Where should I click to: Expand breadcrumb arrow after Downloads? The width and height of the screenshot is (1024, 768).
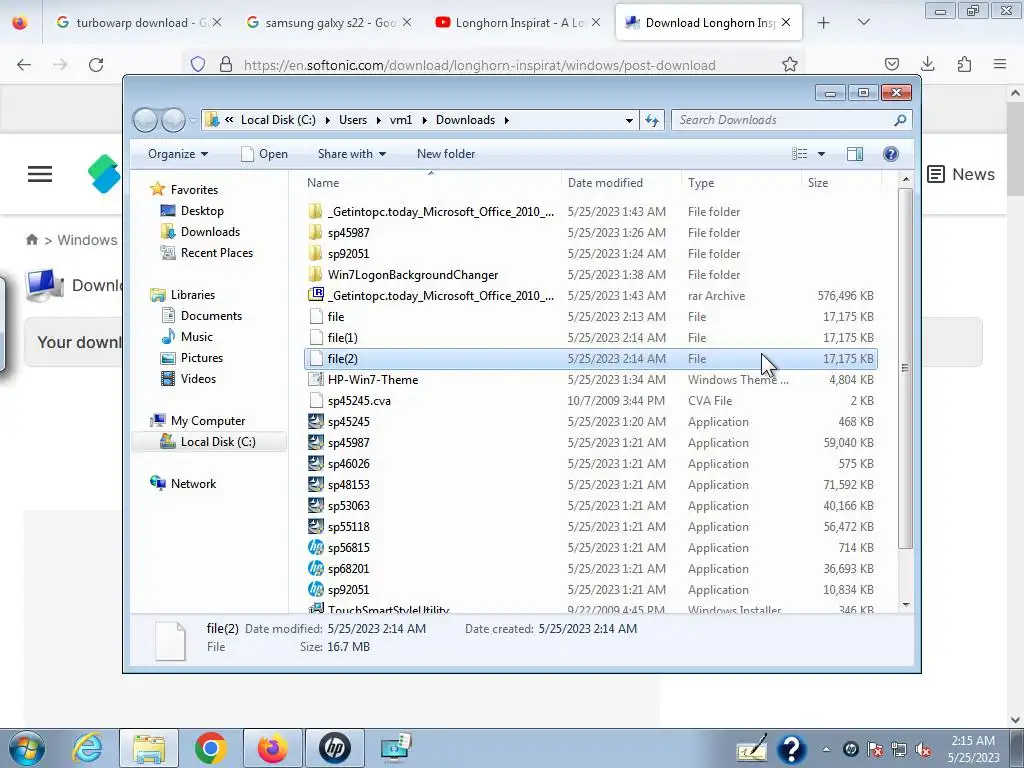[x=506, y=120]
